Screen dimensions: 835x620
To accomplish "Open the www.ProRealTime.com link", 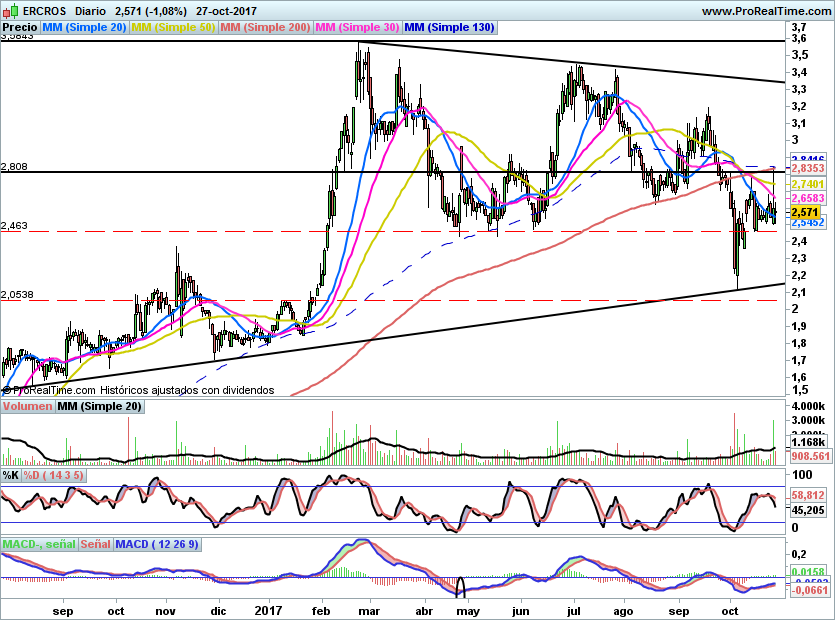I will (765, 10).
